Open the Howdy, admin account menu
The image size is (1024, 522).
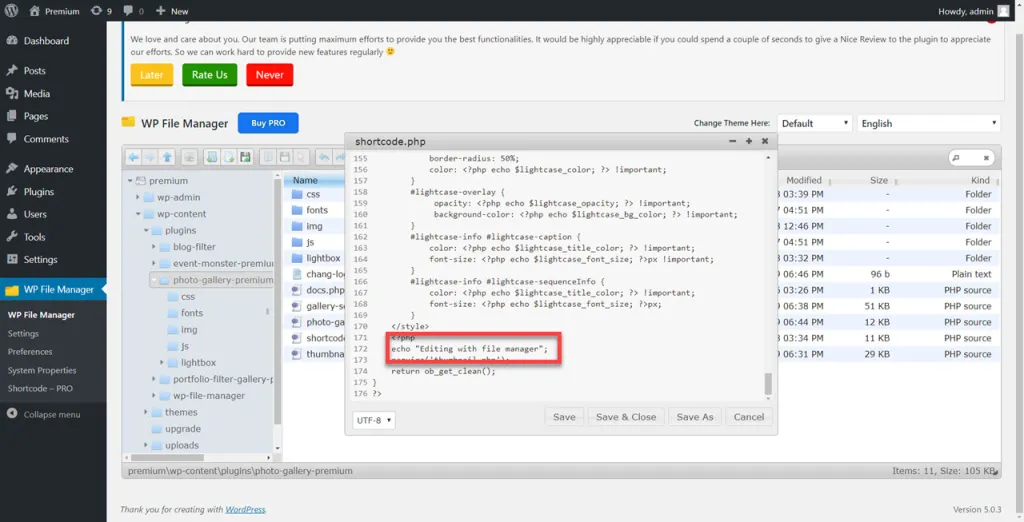point(974,10)
